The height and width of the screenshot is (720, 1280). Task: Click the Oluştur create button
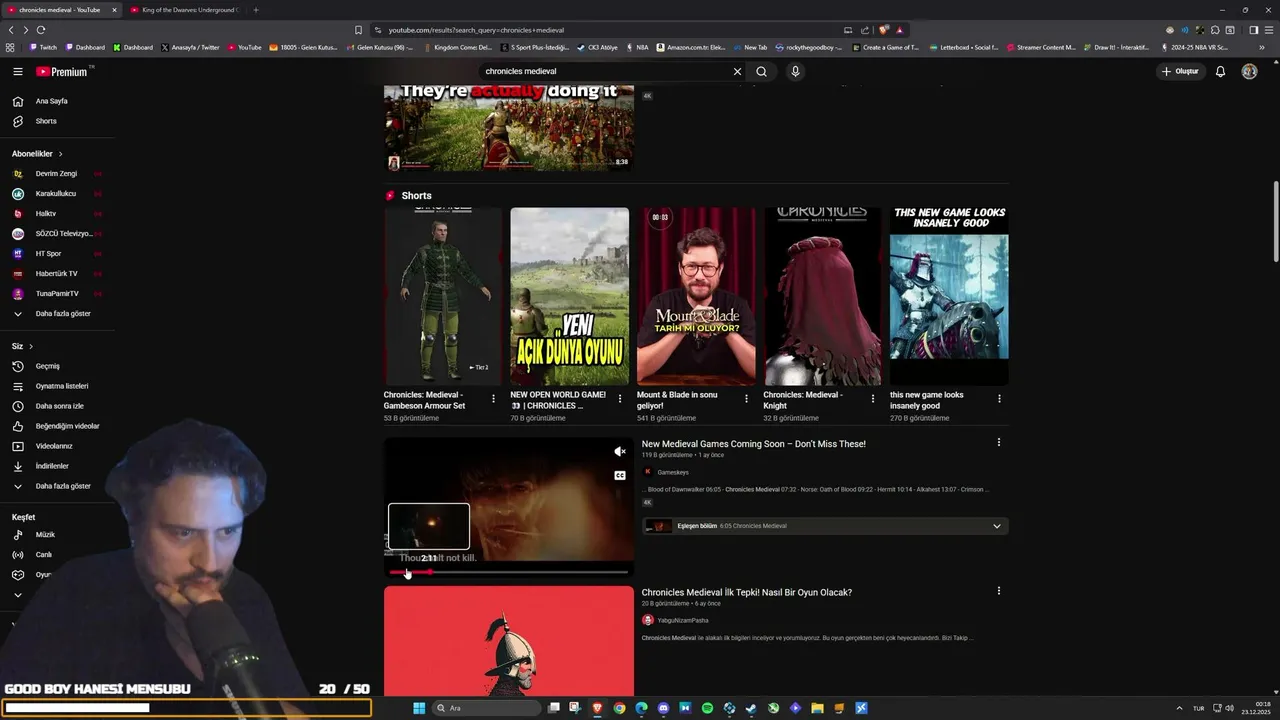click(x=1180, y=71)
